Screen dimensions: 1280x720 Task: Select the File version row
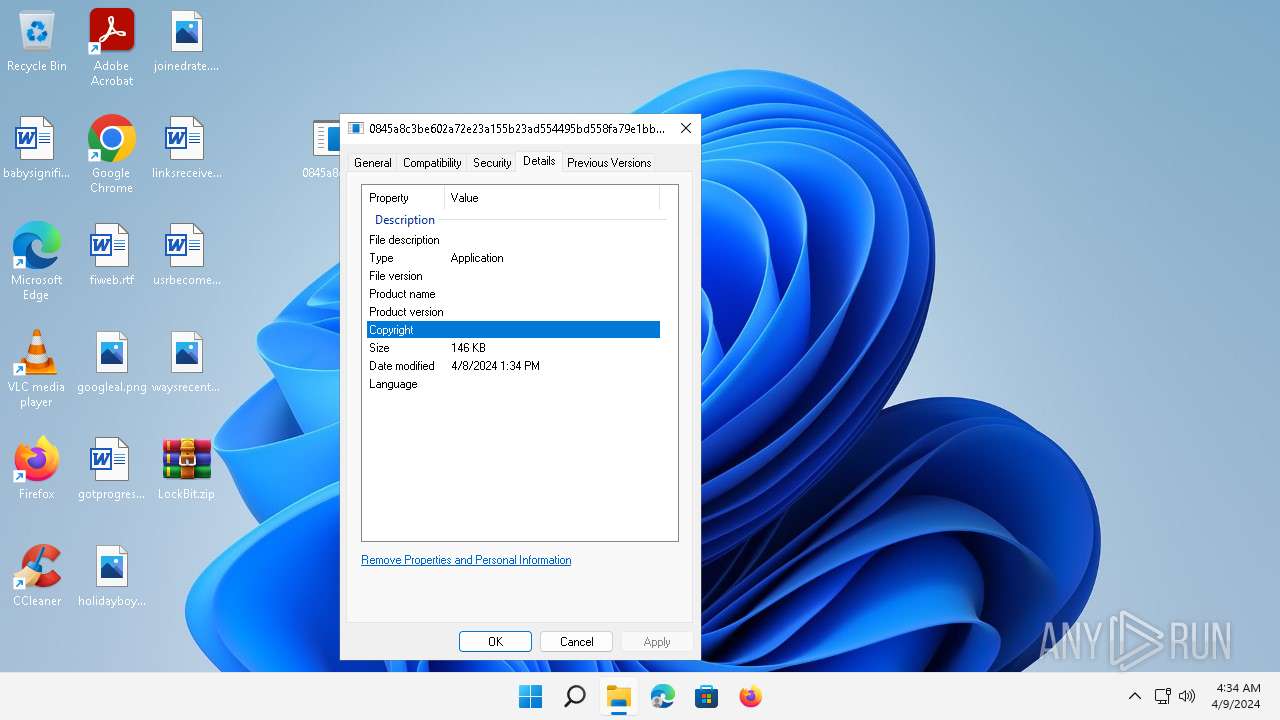pyautogui.click(x=513, y=276)
